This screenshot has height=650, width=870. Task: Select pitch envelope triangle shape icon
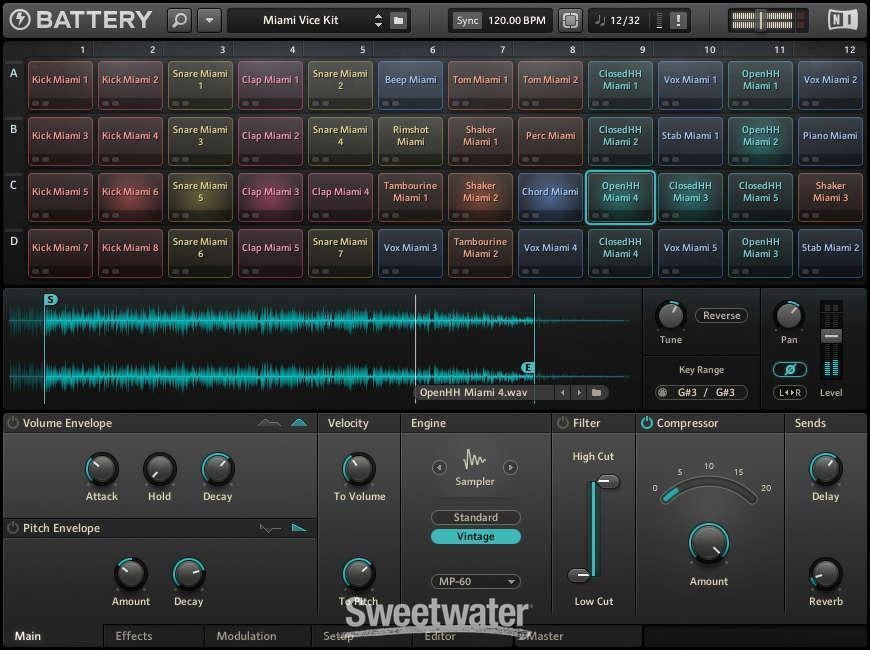[299, 528]
